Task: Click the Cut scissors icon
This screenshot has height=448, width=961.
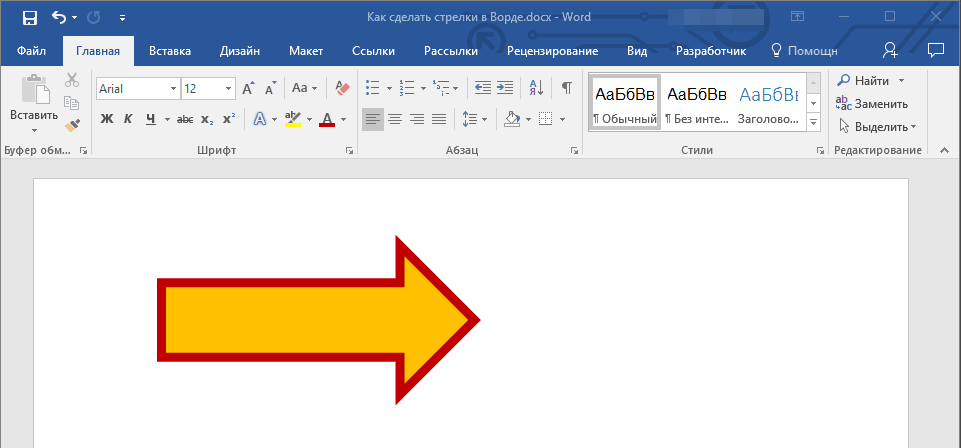Action: click(x=72, y=81)
